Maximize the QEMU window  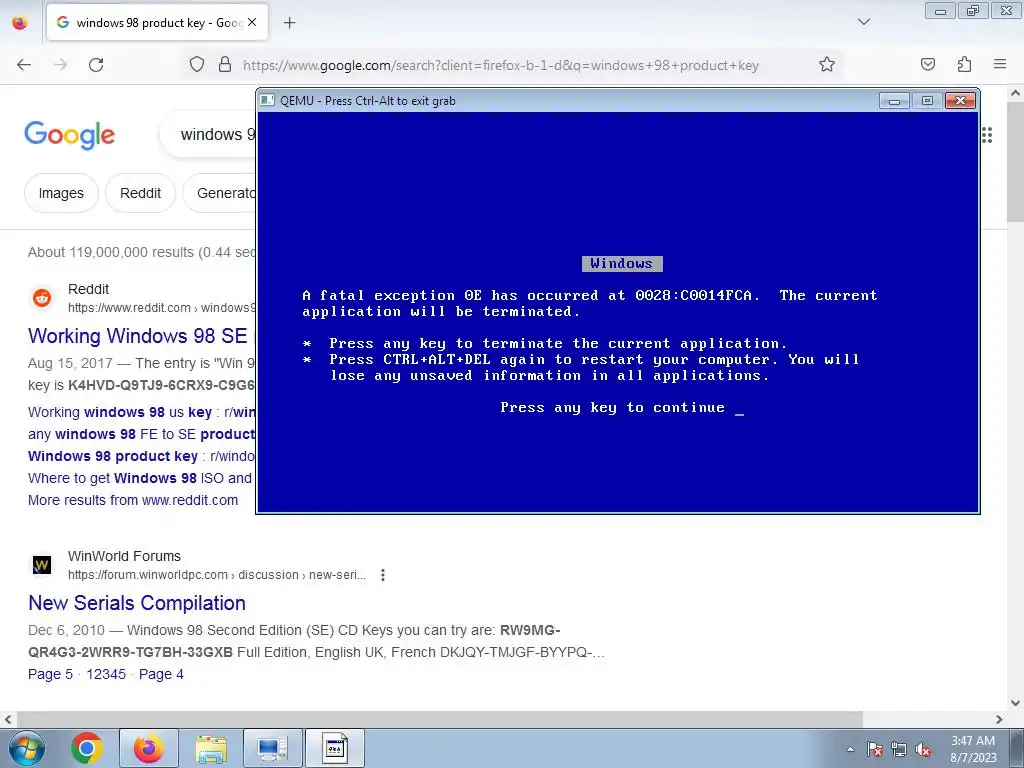pyautogui.click(x=927, y=101)
